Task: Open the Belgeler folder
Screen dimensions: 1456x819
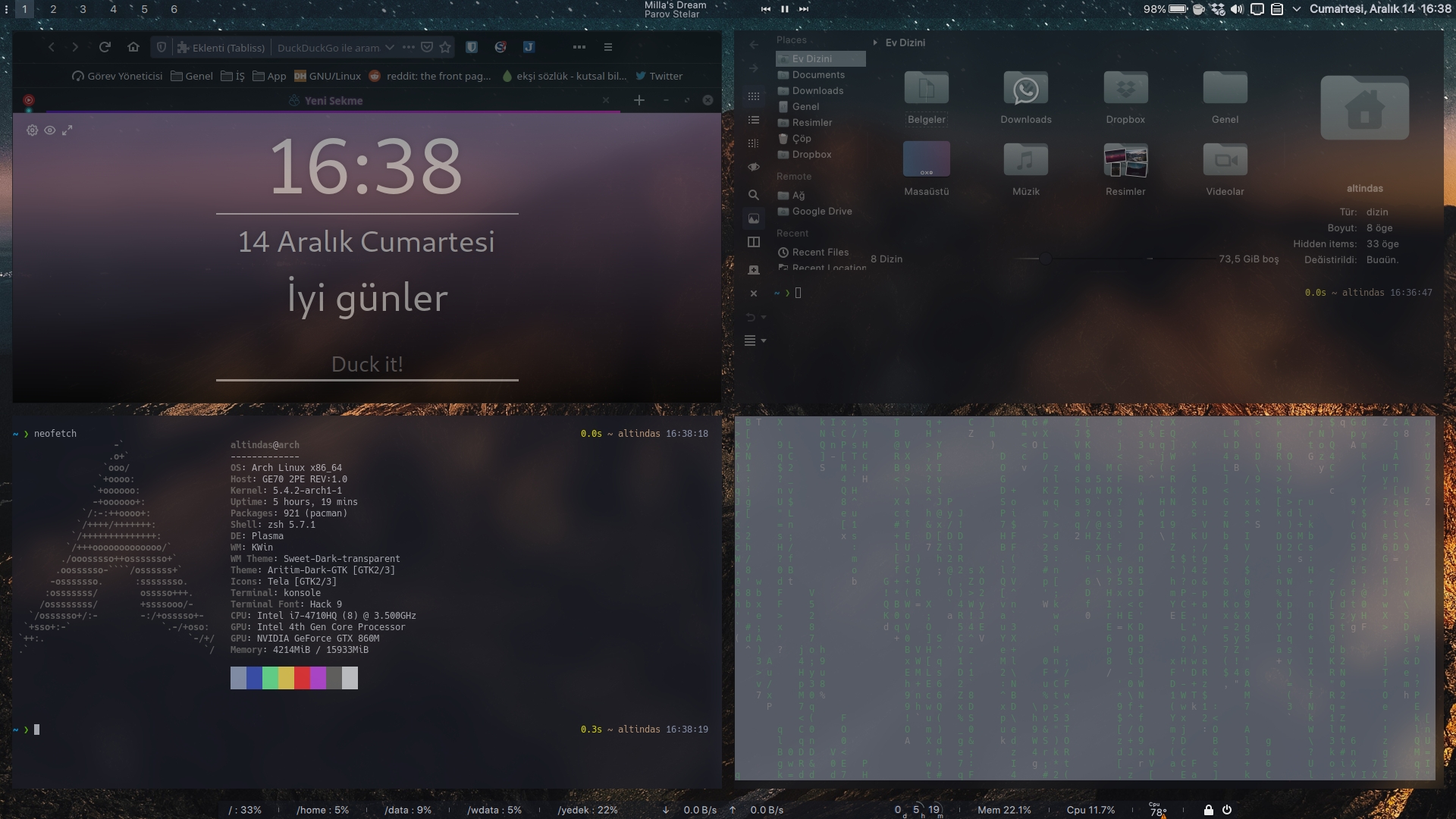Action: click(x=926, y=97)
